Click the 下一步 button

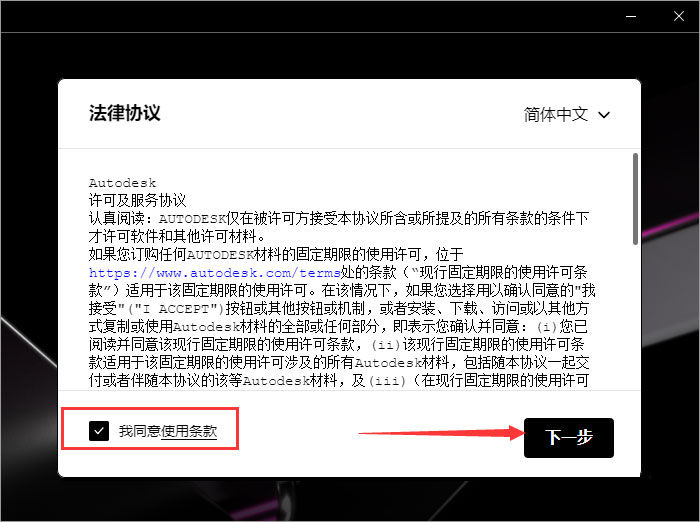click(x=569, y=438)
